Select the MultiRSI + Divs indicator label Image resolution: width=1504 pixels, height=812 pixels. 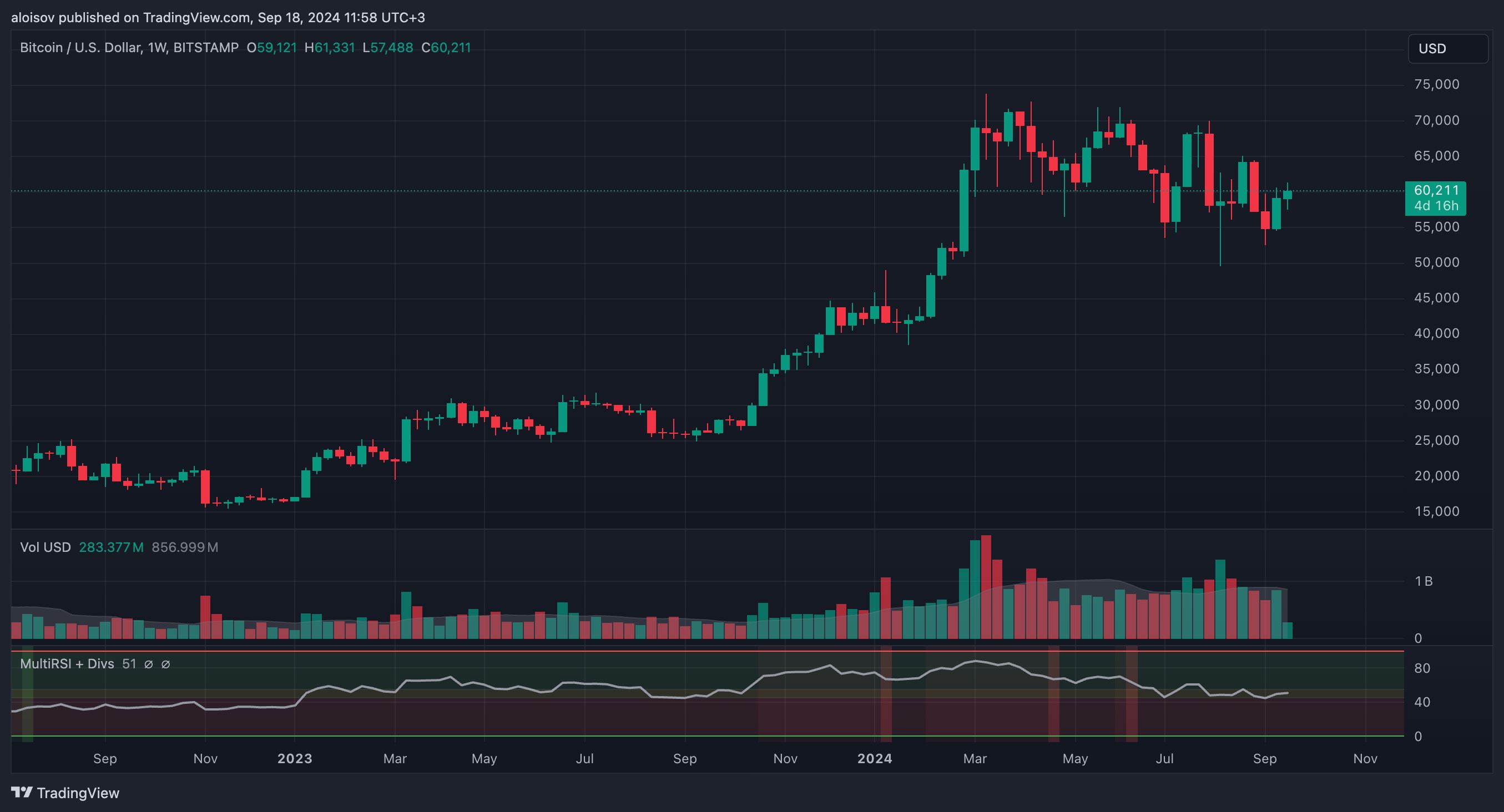[67, 664]
